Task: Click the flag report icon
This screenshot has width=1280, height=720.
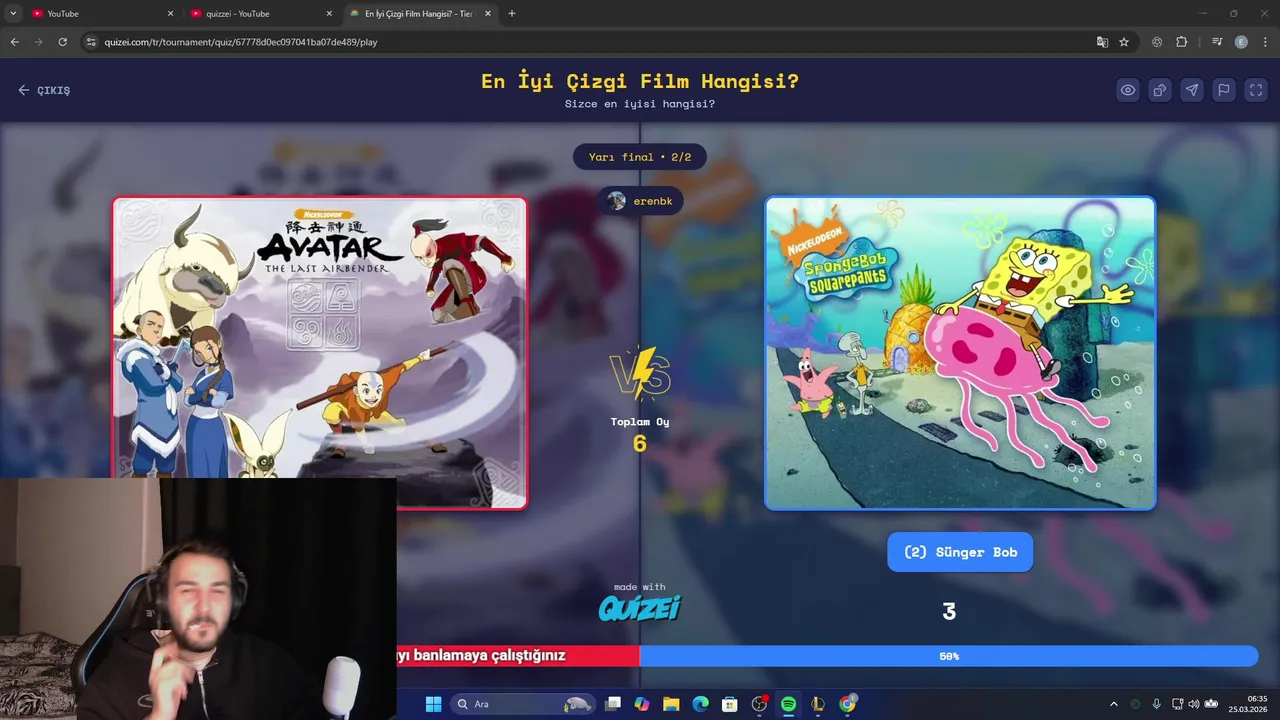Action: 1224,90
